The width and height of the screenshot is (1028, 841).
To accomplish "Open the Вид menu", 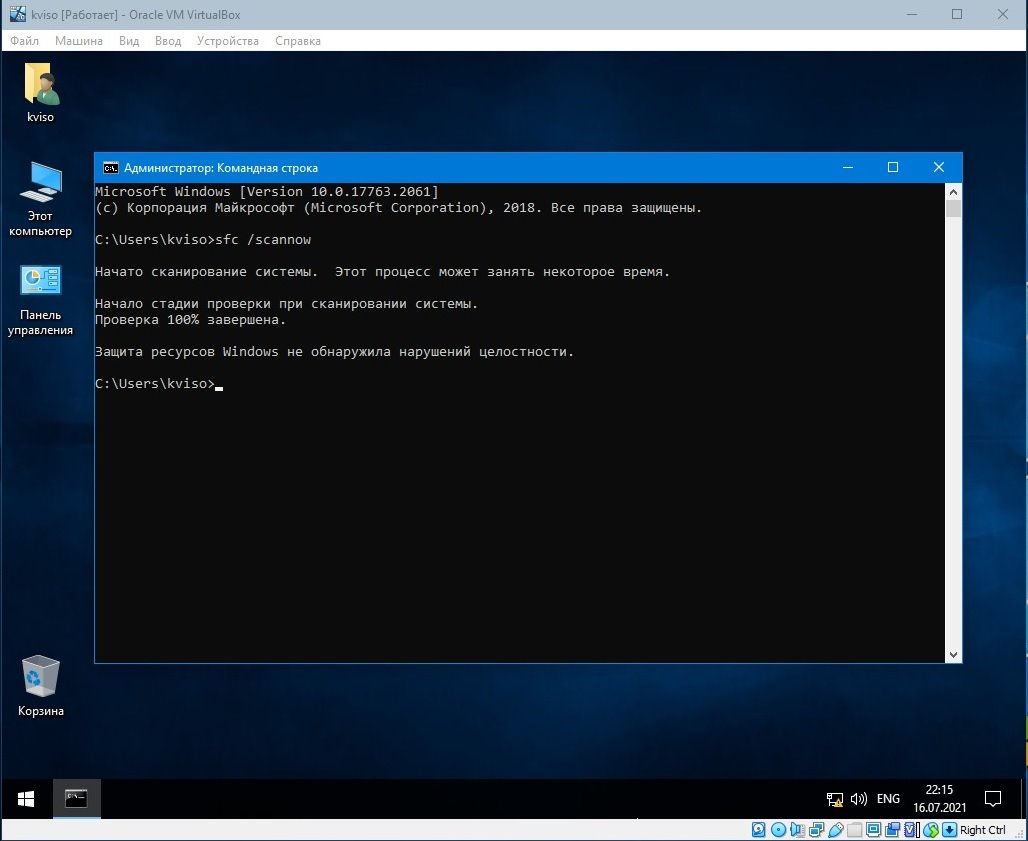I will [129, 41].
